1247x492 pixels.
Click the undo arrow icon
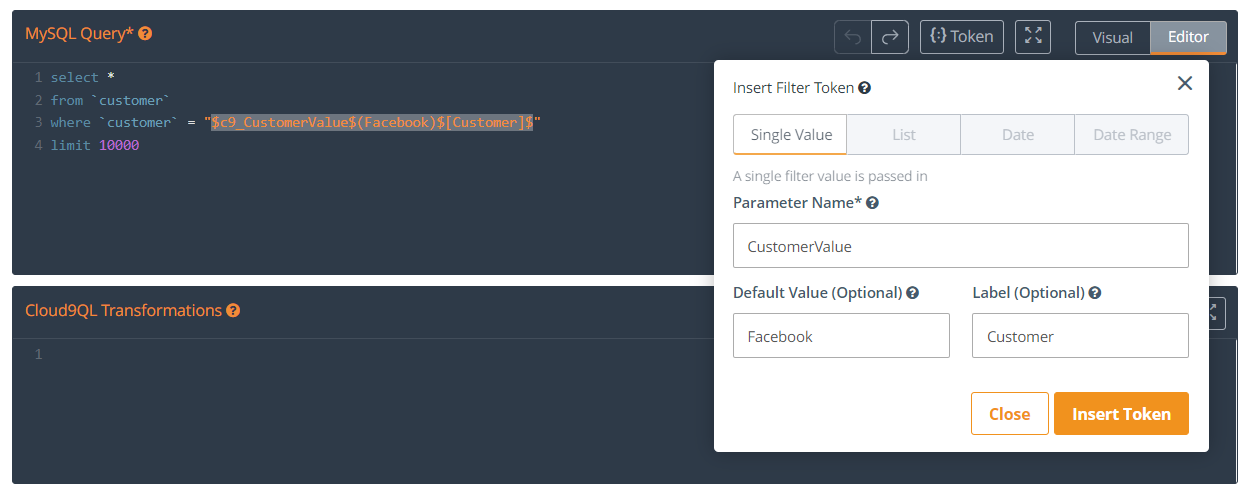[853, 37]
